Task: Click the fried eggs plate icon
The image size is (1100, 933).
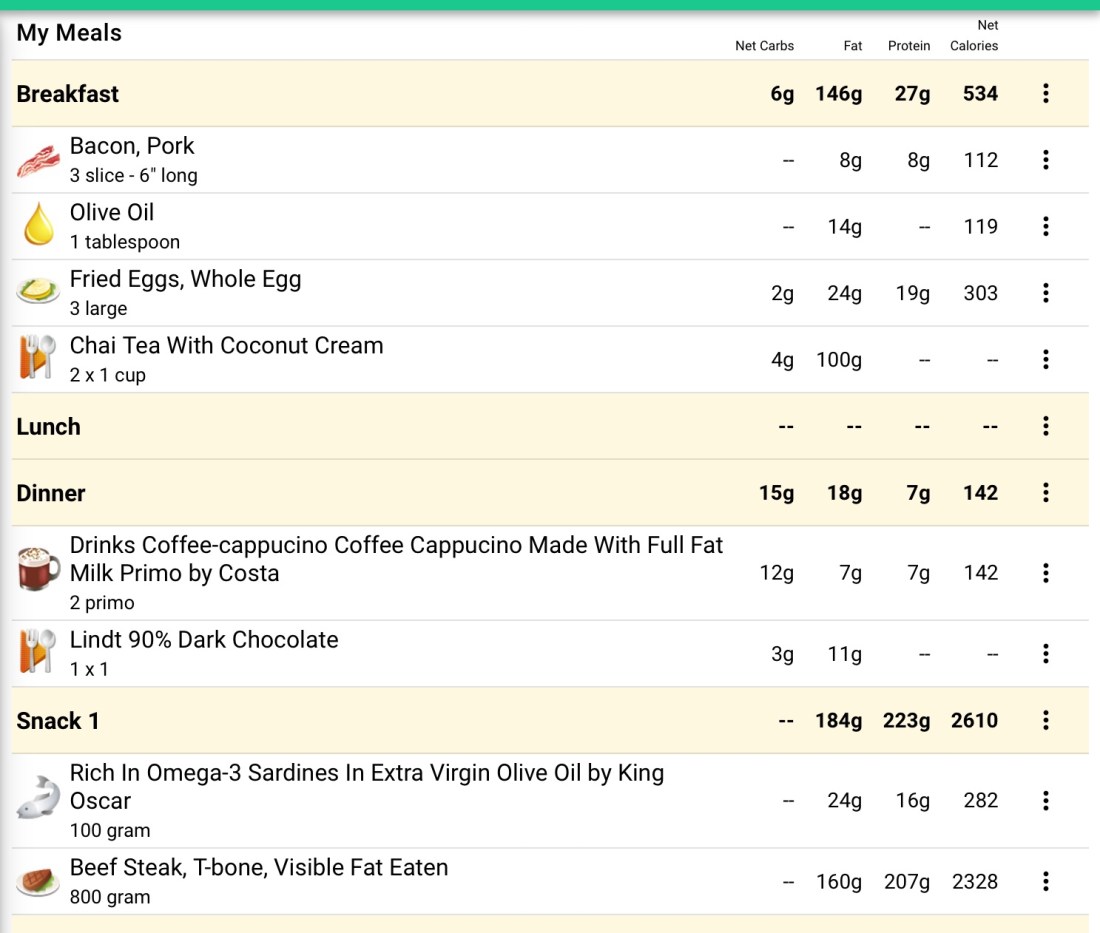Action: tap(38, 292)
